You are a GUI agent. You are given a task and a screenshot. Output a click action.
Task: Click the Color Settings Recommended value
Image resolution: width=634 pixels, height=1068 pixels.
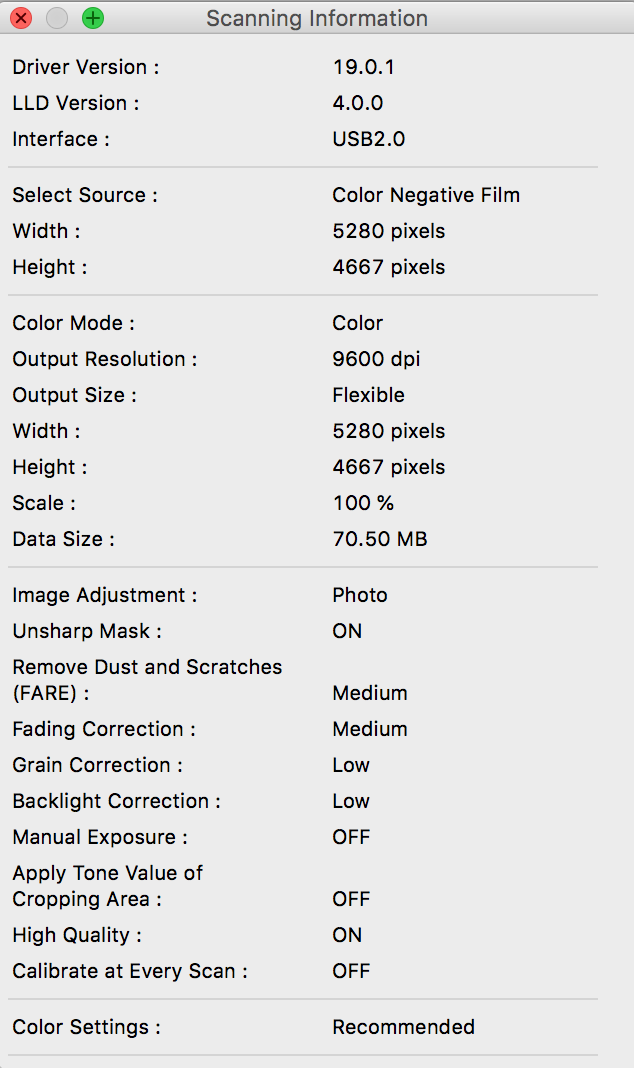point(404,1027)
